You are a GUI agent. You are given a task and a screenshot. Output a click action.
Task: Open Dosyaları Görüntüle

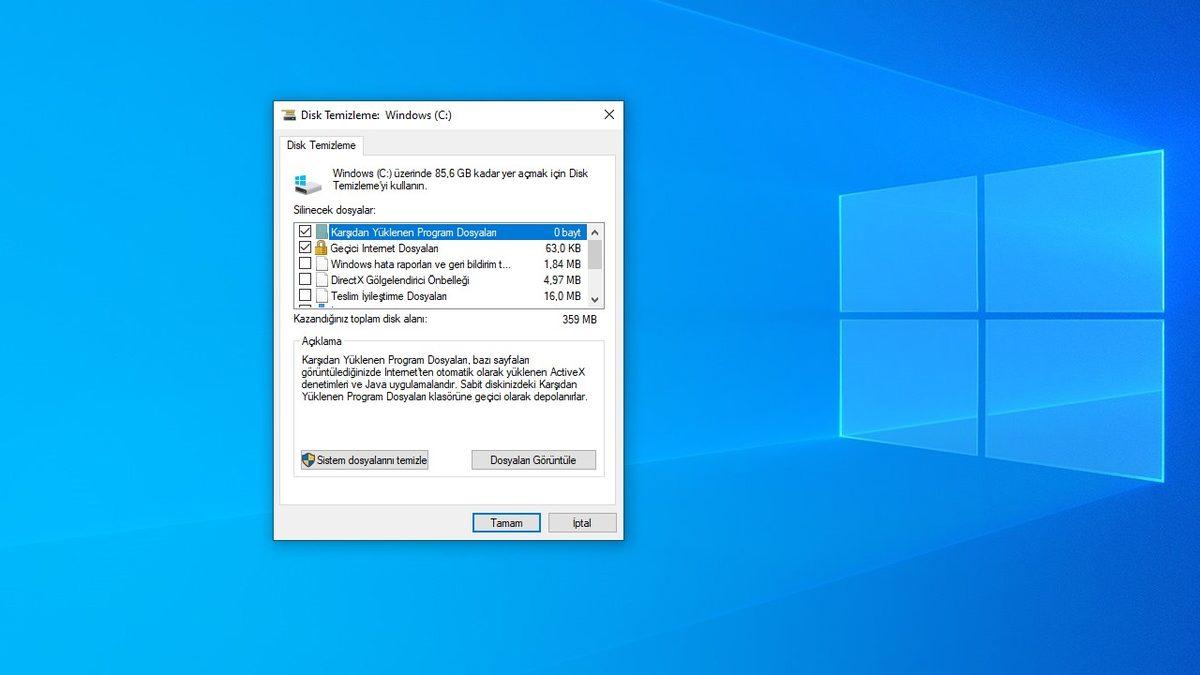pyautogui.click(x=533, y=460)
